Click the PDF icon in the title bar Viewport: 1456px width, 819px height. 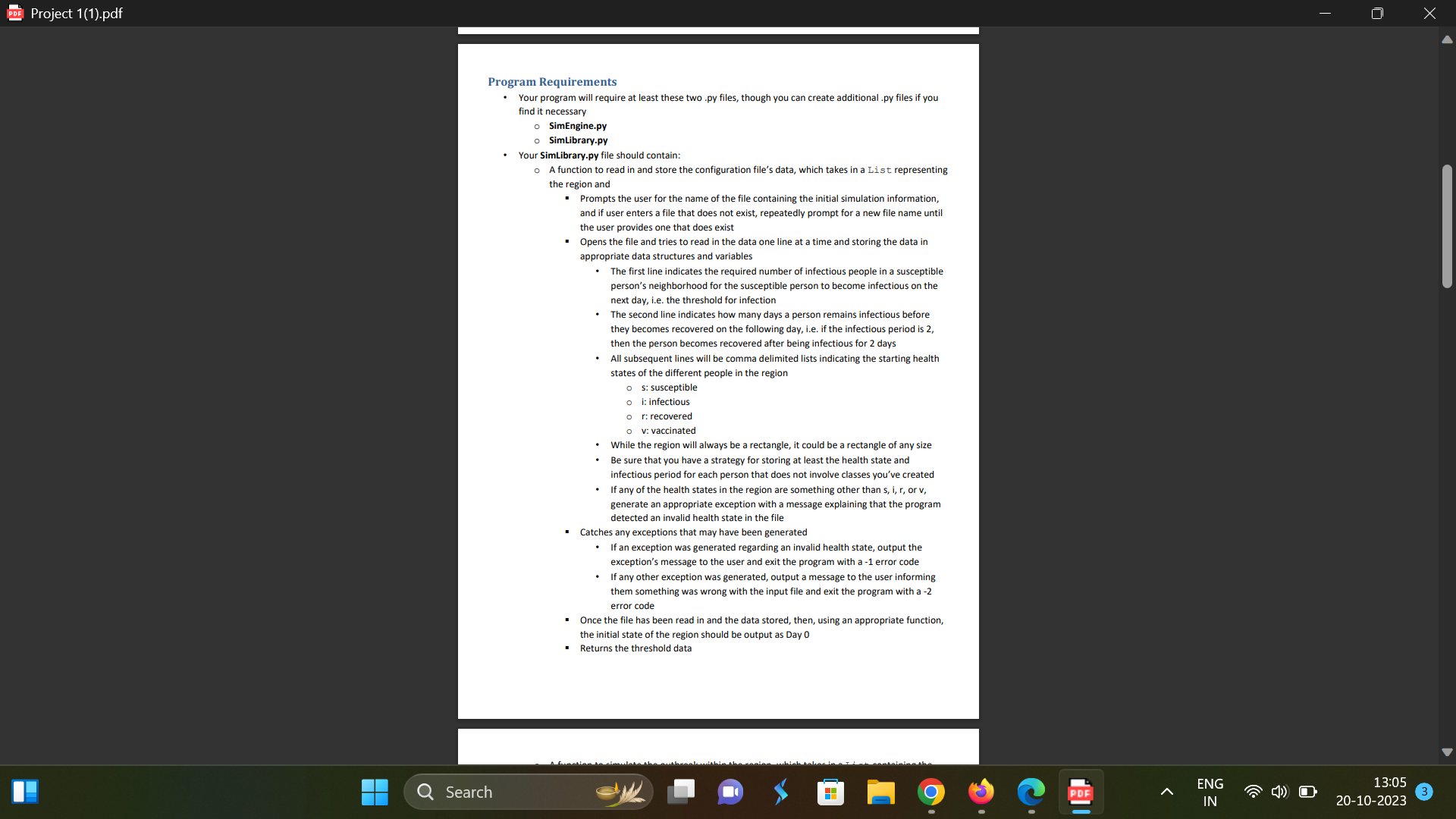click(15, 12)
